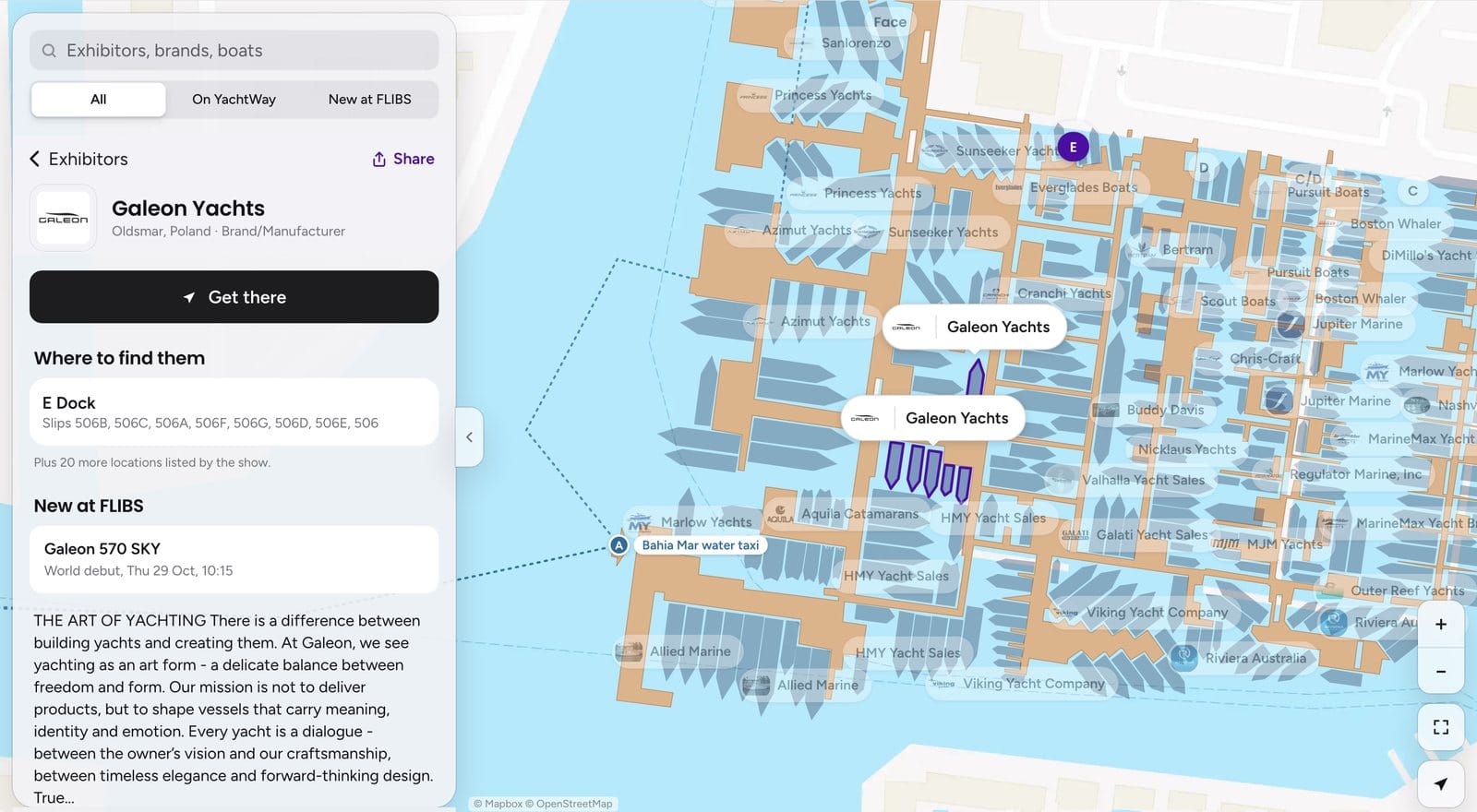Switch to the On YachtWay tab
Viewport: 1477px width, 812px height.
234,100
